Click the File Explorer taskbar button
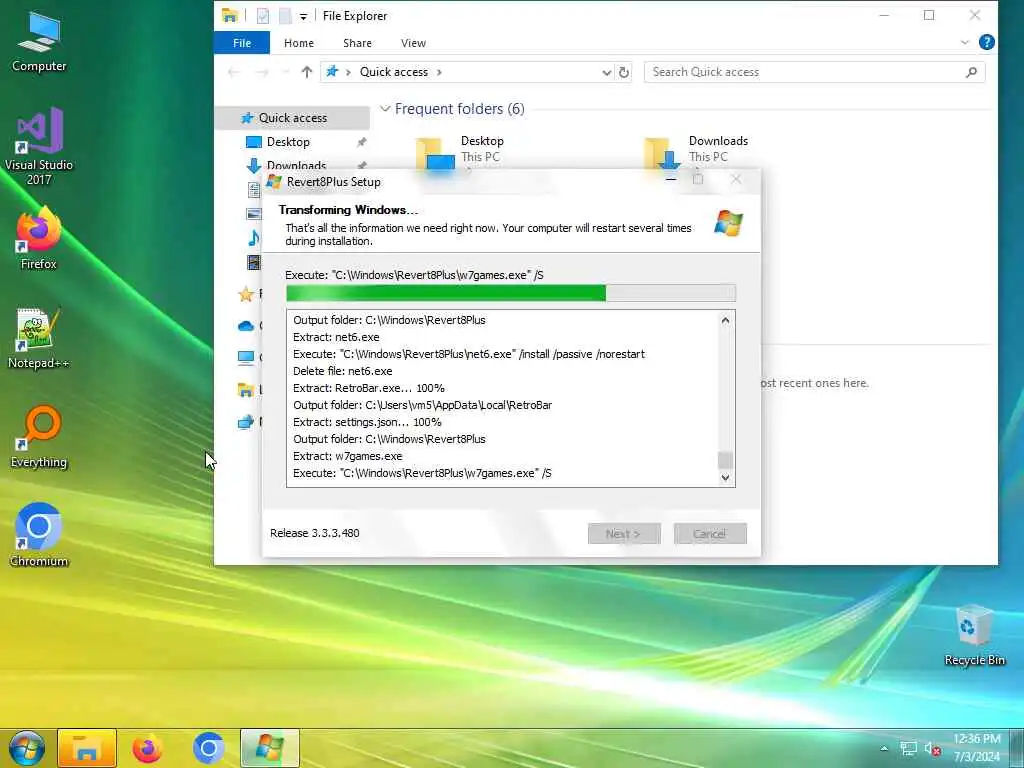The height and width of the screenshot is (768, 1024). coord(87,748)
